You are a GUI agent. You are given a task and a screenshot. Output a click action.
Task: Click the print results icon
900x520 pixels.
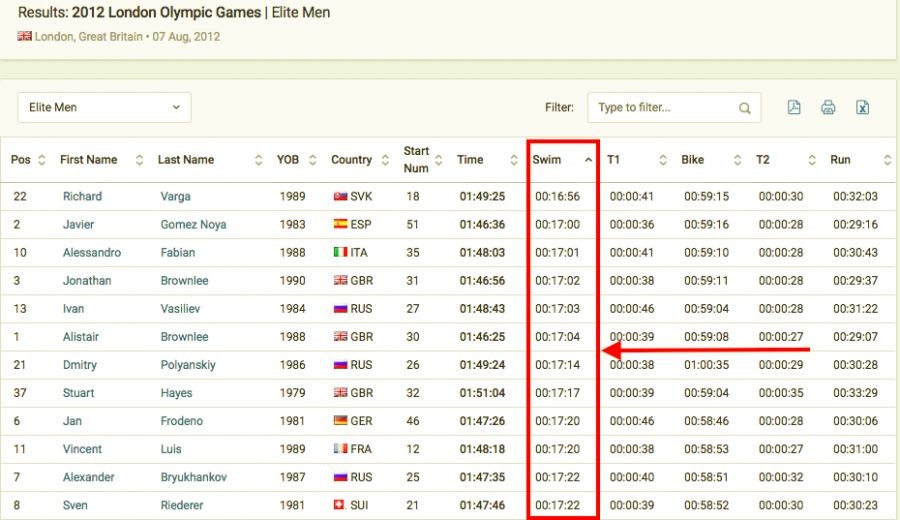pyautogui.click(x=828, y=108)
